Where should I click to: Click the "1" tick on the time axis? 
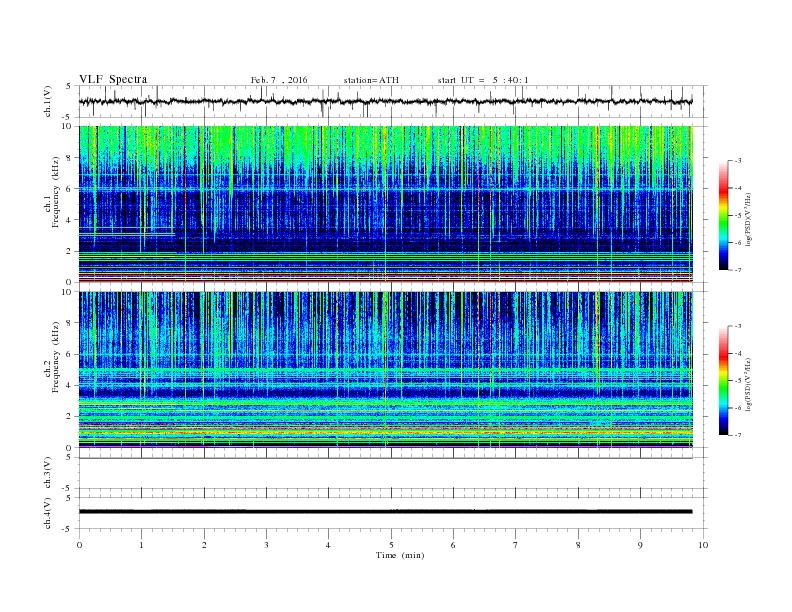tap(141, 545)
